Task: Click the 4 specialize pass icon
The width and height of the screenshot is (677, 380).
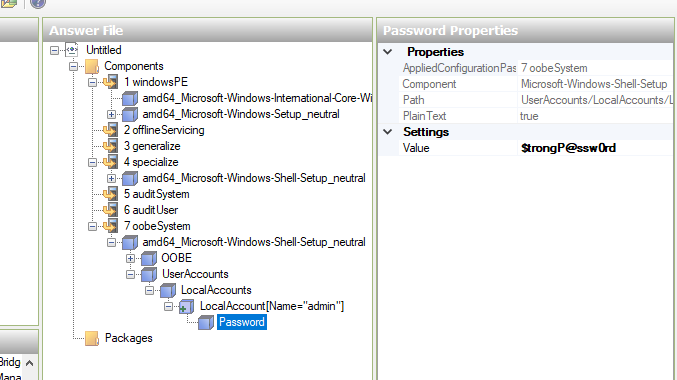Action: (111, 162)
